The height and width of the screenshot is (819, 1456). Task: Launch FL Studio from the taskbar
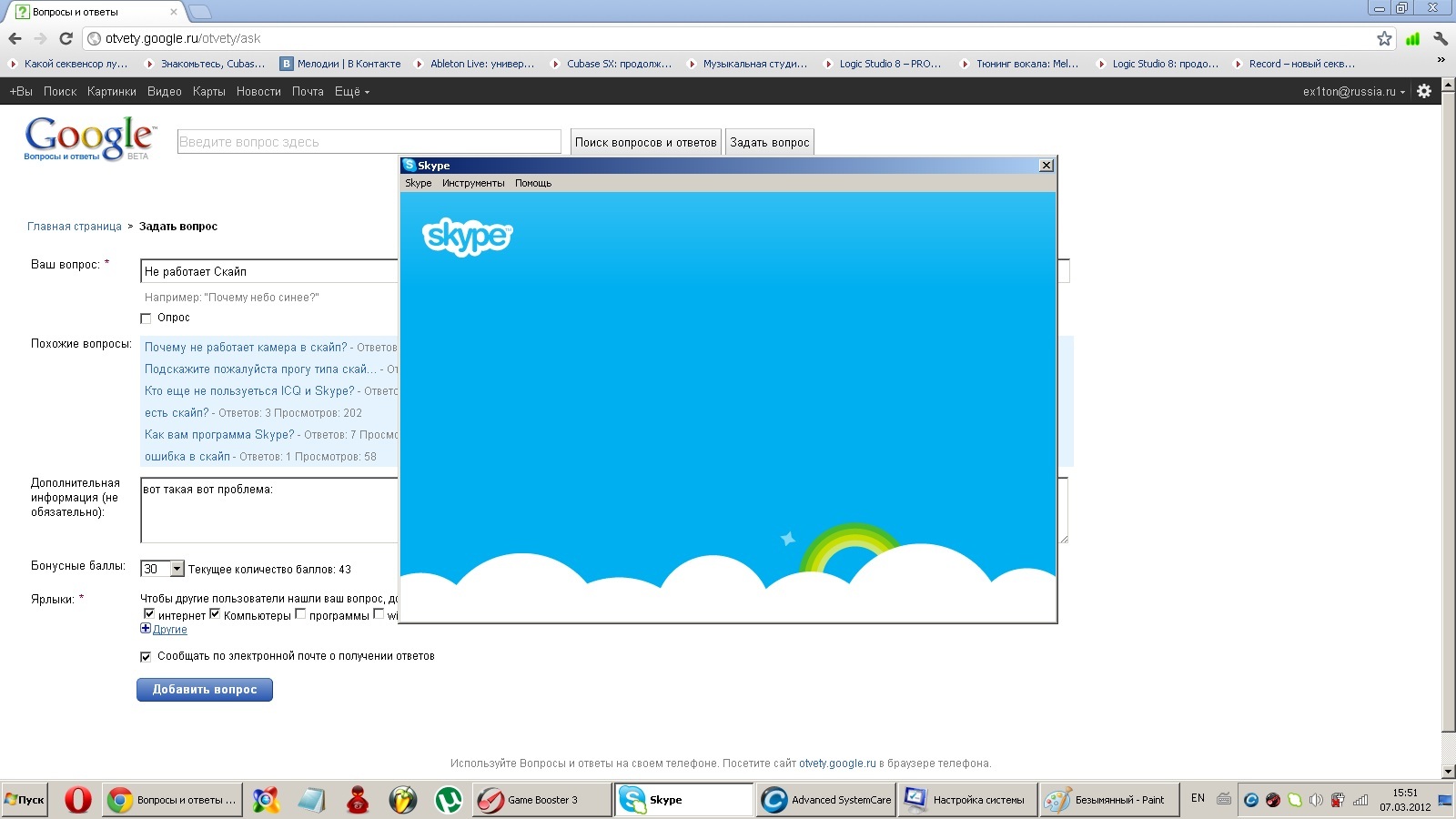402,800
